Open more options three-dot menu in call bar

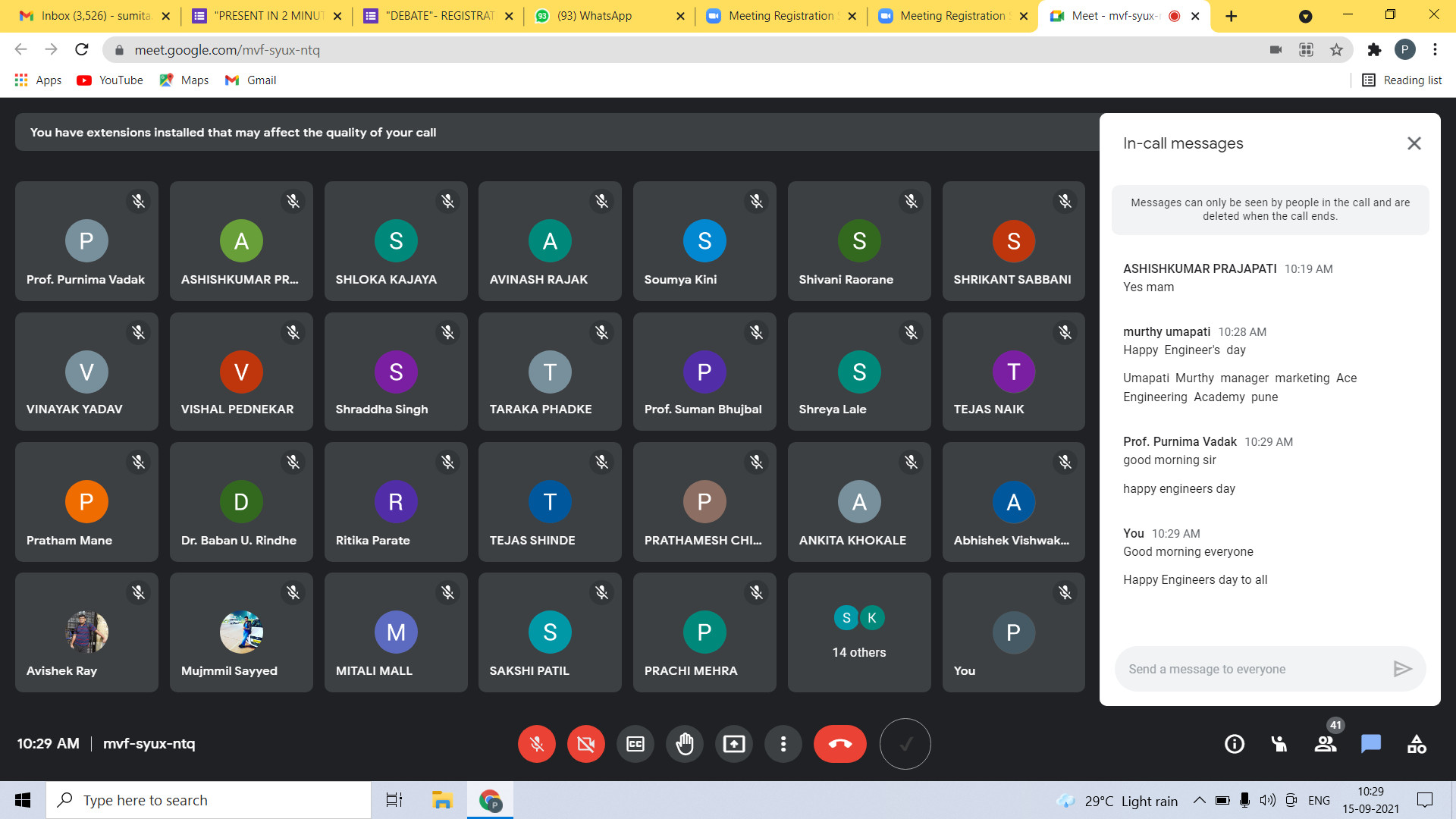coord(783,744)
